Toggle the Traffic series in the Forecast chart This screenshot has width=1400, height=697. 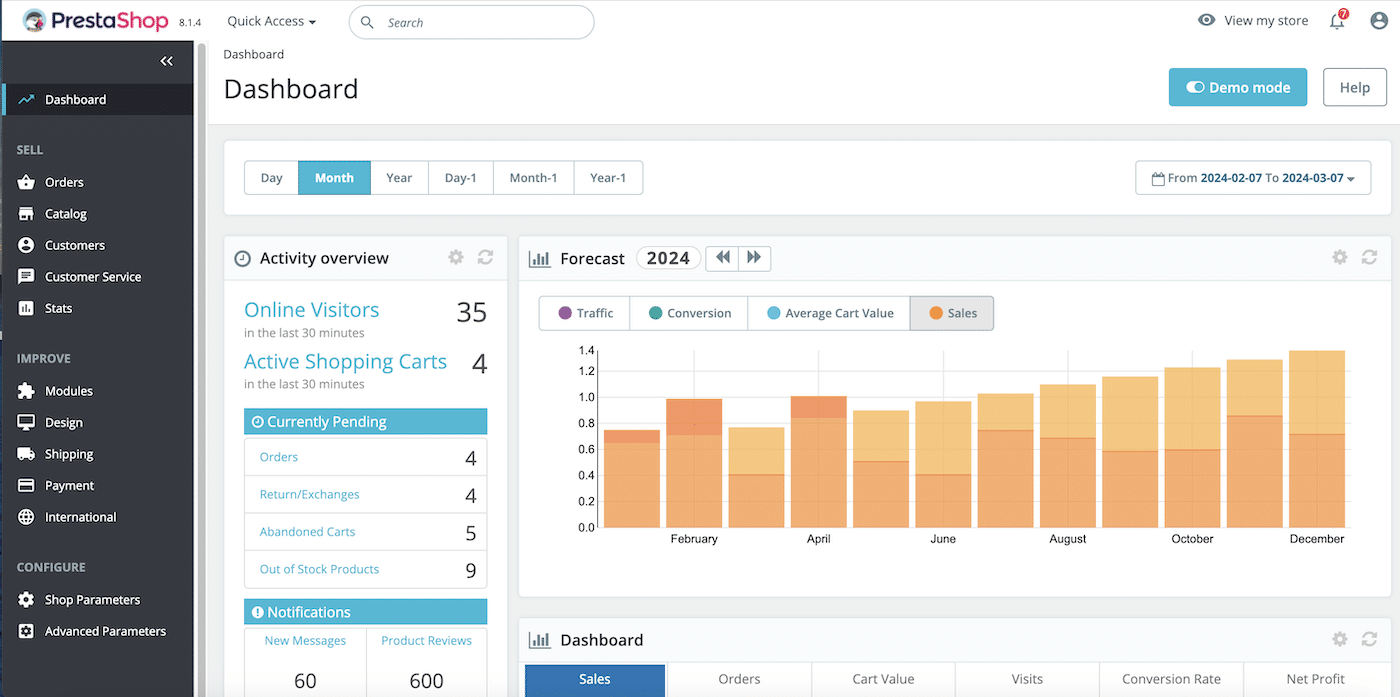(584, 312)
